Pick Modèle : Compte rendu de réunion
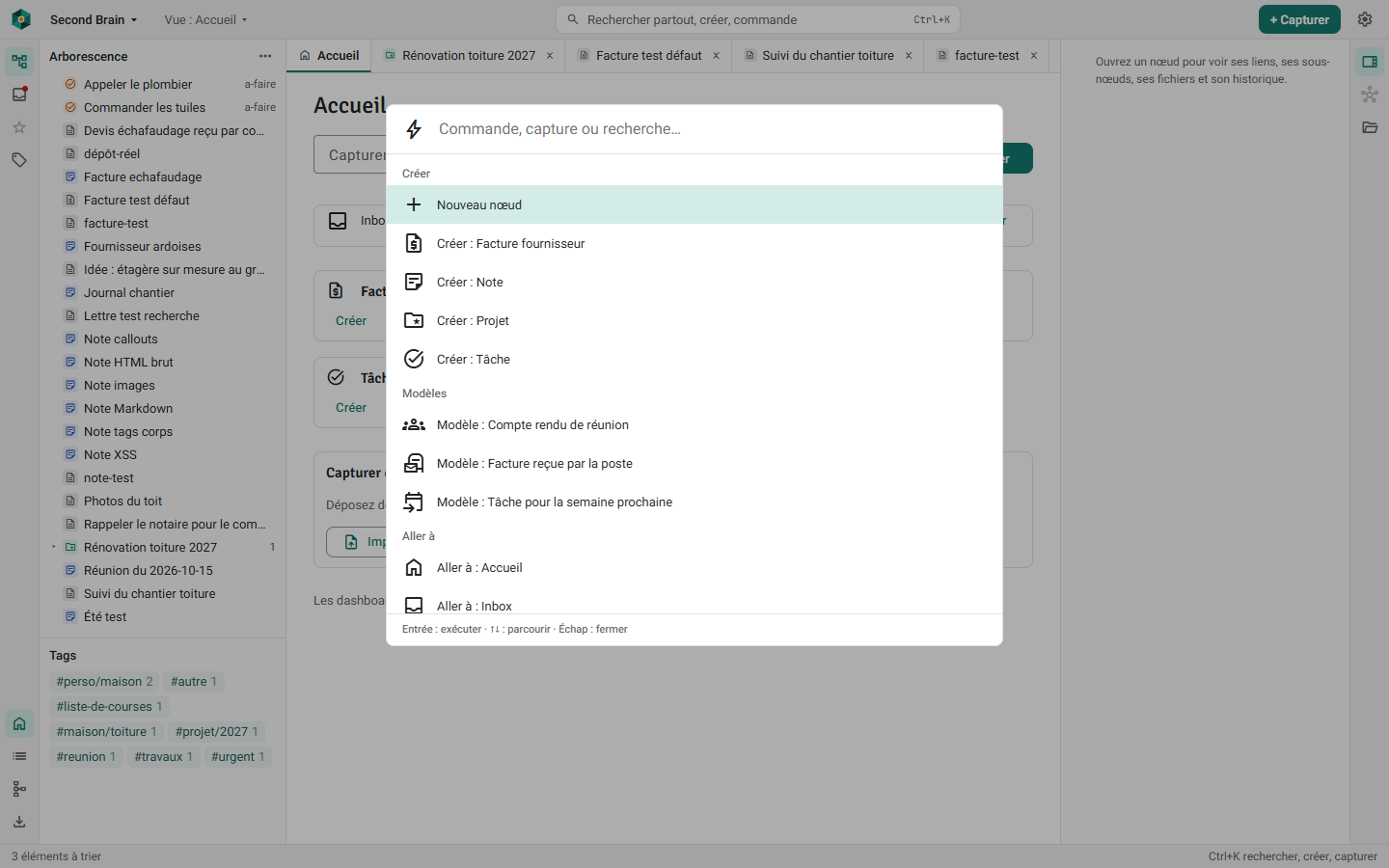This screenshot has height=868, width=1389. point(694,424)
